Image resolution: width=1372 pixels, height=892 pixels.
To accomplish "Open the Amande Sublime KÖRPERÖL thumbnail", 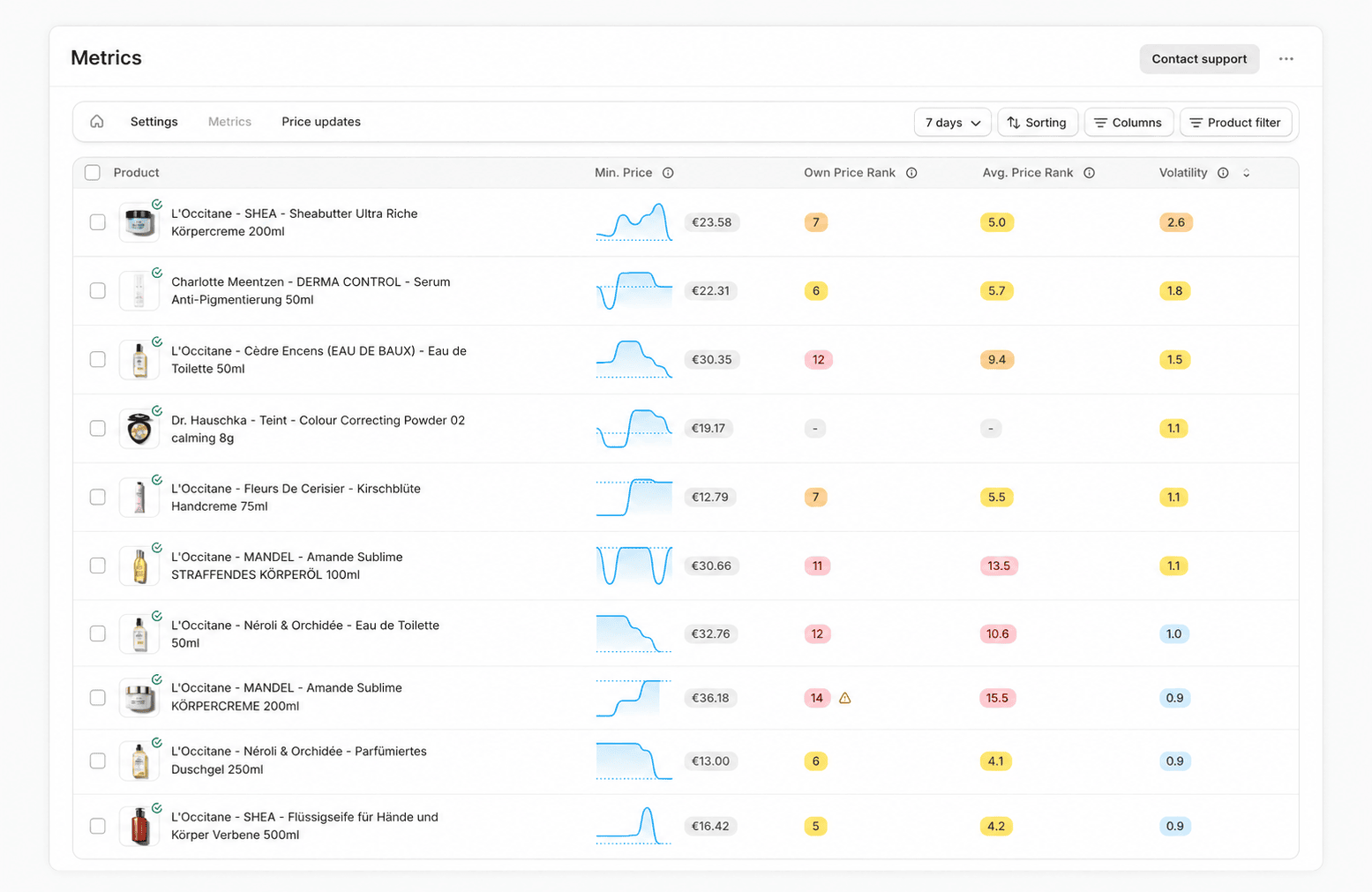I will (x=139, y=566).
